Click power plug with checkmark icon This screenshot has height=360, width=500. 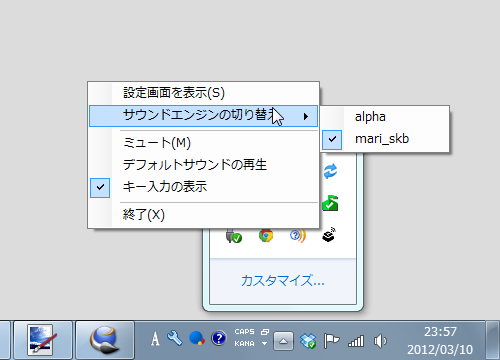pos(234,236)
